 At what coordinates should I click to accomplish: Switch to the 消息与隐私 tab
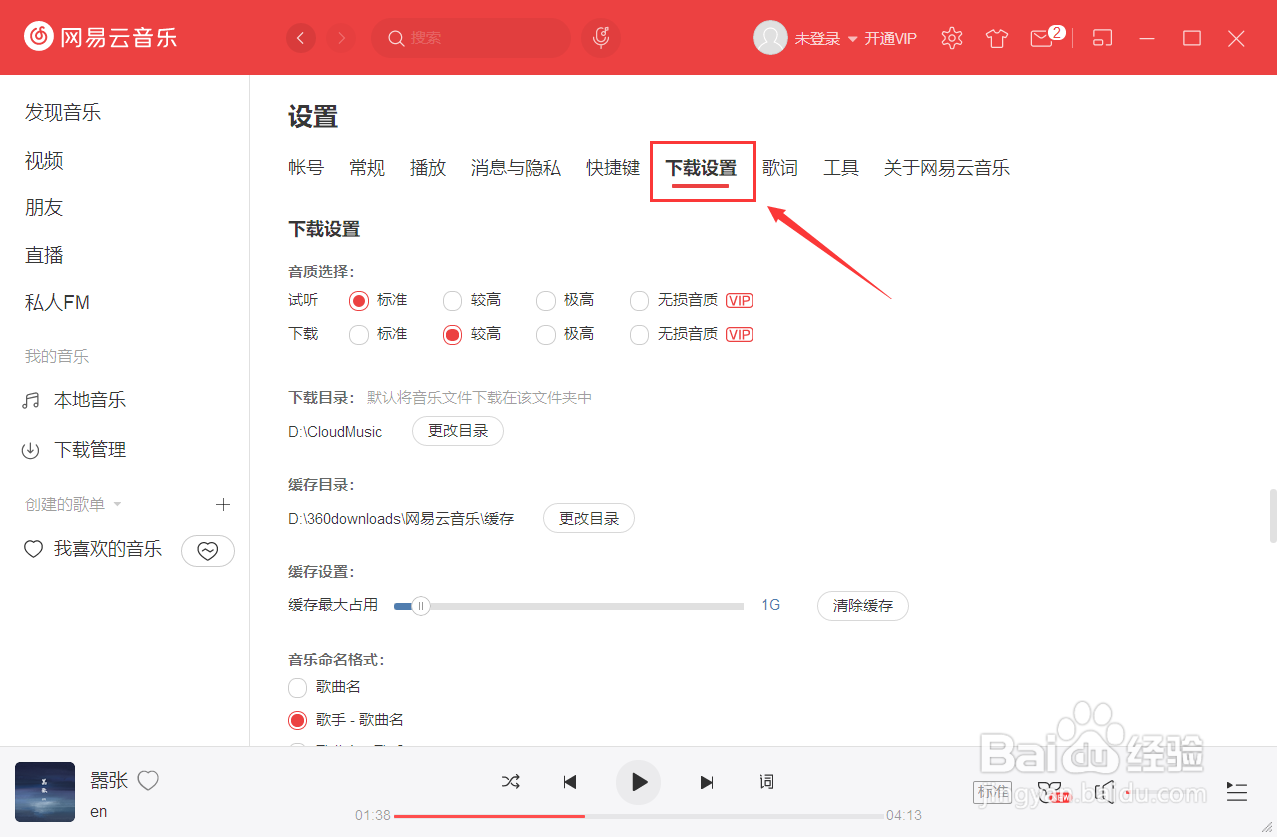pyautogui.click(x=516, y=168)
